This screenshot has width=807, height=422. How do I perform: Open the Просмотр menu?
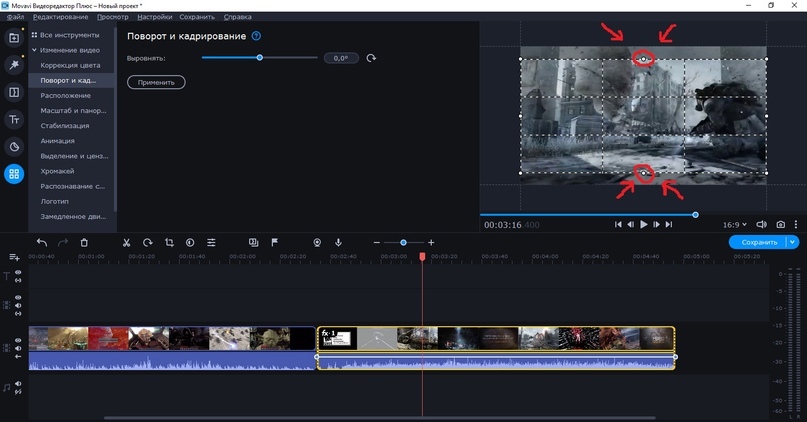click(x=113, y=17)
